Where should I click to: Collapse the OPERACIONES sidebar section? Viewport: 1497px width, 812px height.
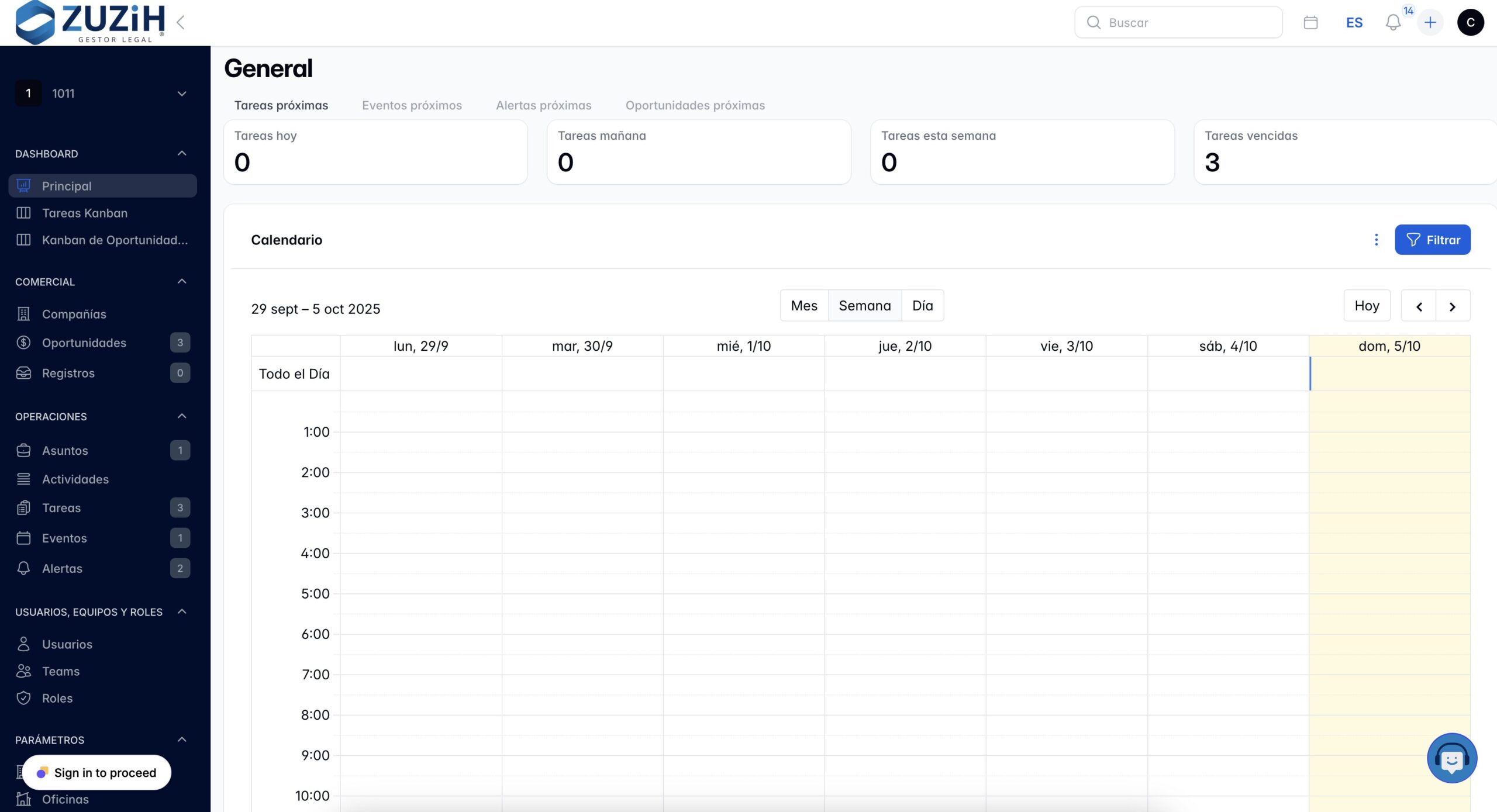[181, 416]
